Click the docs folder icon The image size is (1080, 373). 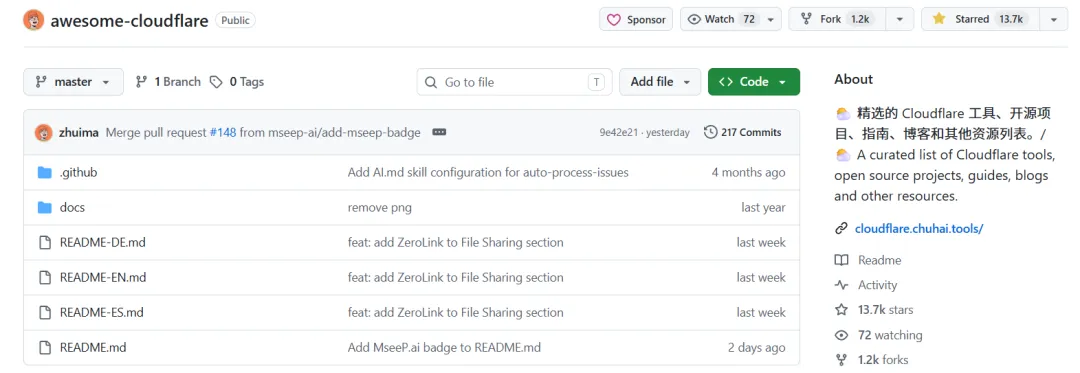point(45,207)
